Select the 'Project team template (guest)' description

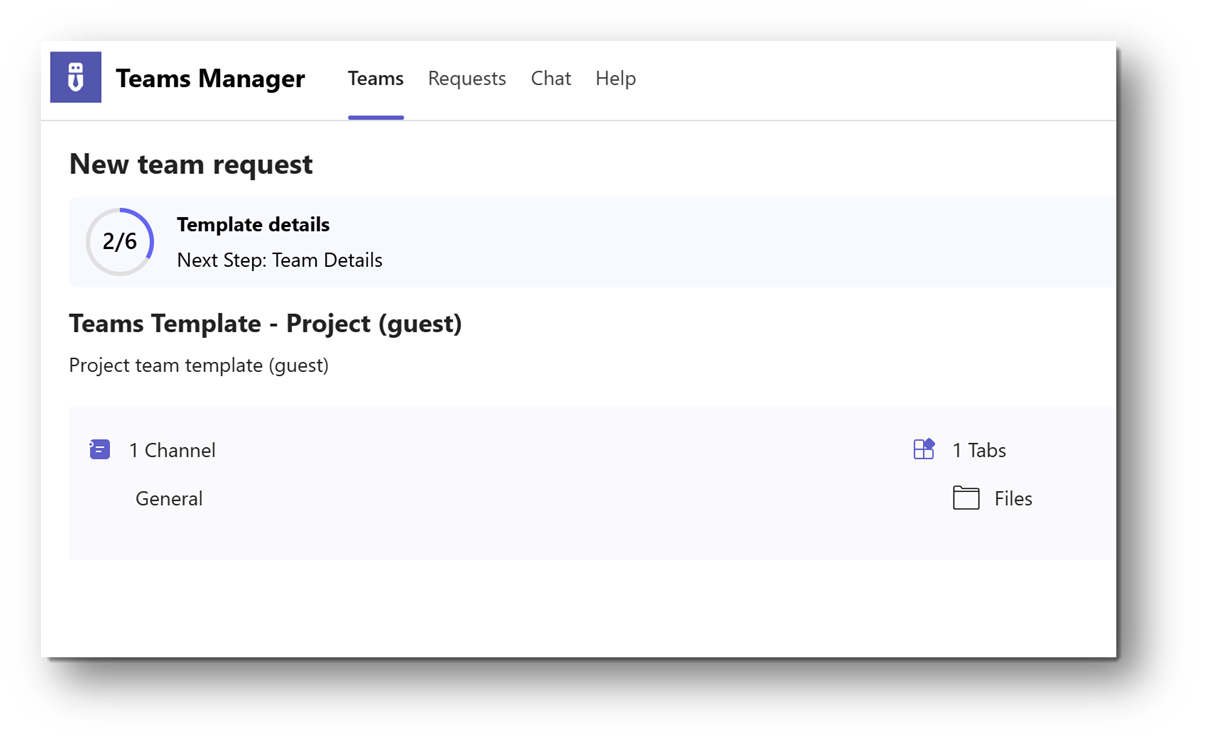click(x=198, y=365)
